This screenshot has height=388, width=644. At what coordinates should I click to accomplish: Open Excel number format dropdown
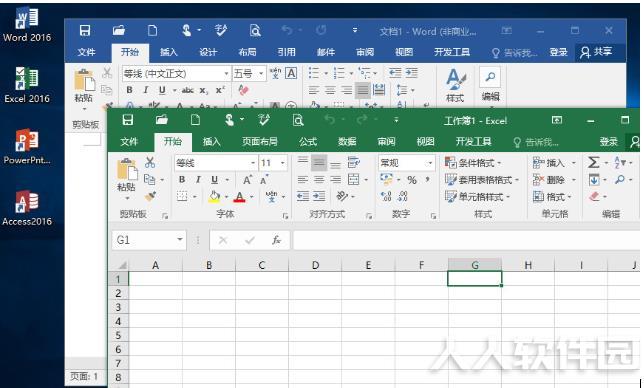[430, 163]
